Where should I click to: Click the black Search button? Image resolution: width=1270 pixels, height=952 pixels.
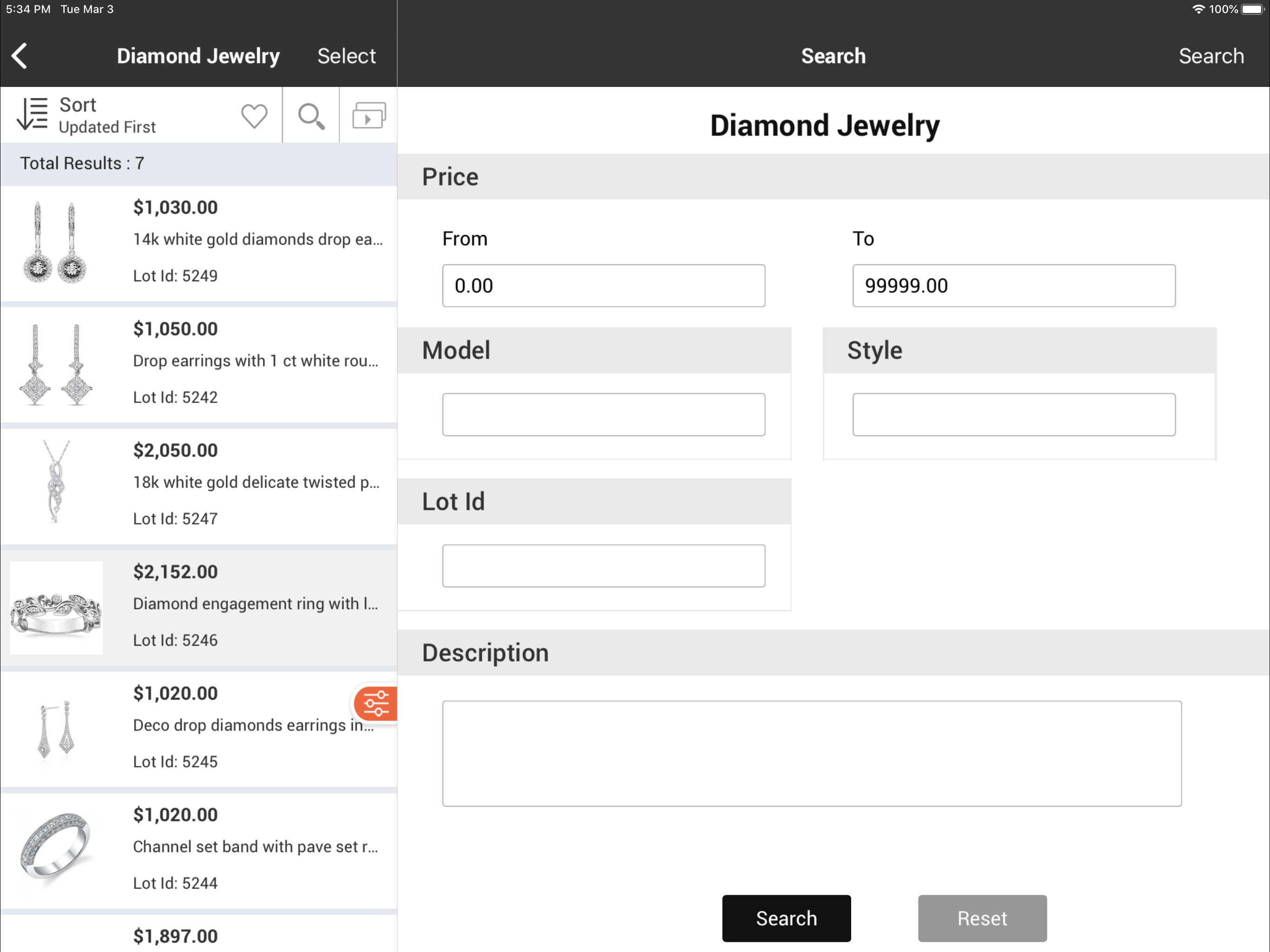click(x=786, y=918)
